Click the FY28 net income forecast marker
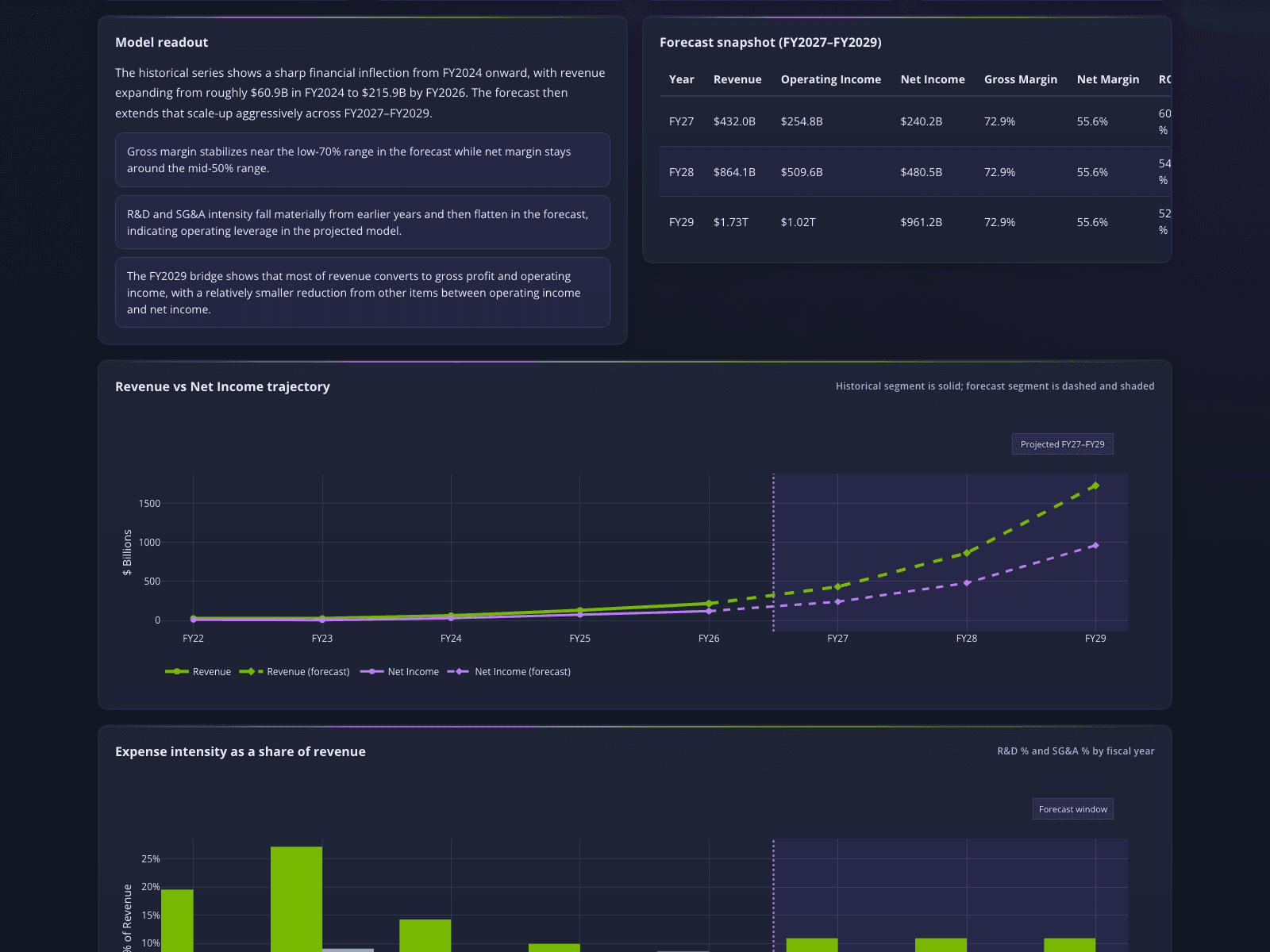The width and height of the screenshot is (1270, 952). click(967, 583)
